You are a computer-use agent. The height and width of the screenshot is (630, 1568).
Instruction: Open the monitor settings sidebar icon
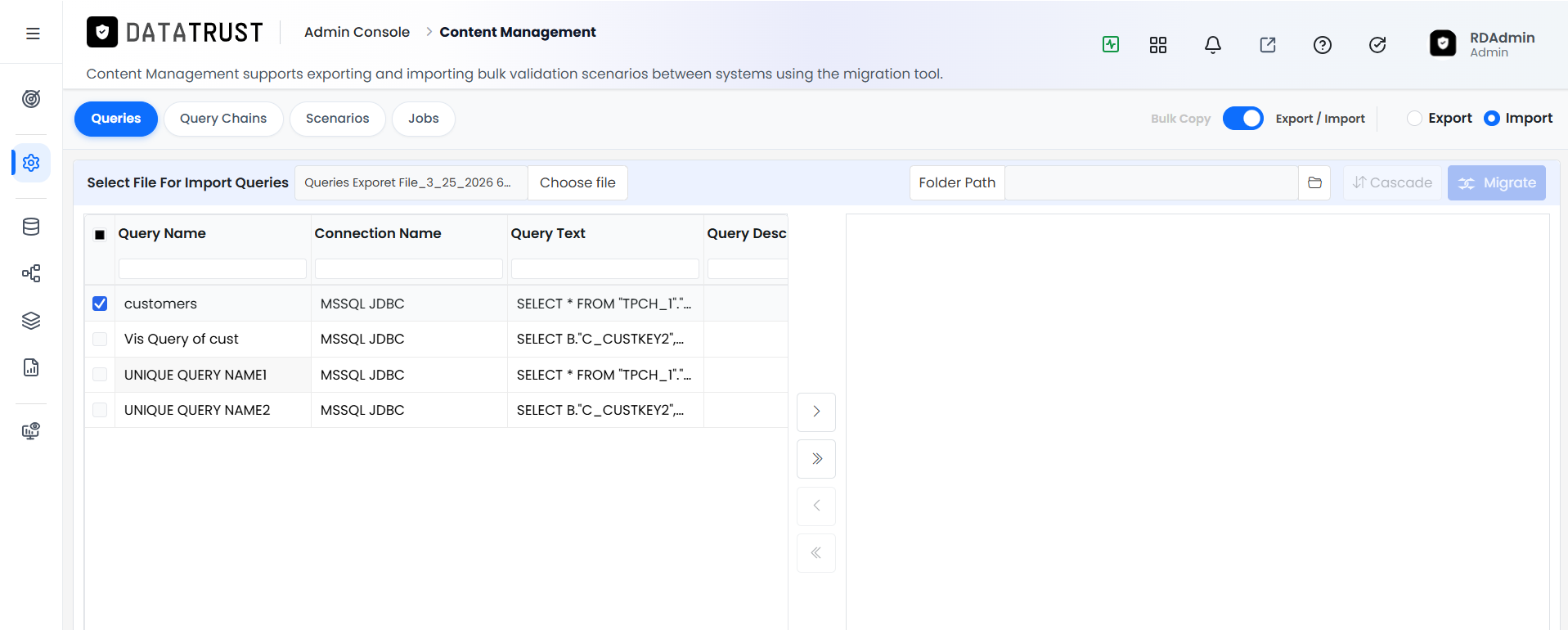coord(31,431)
